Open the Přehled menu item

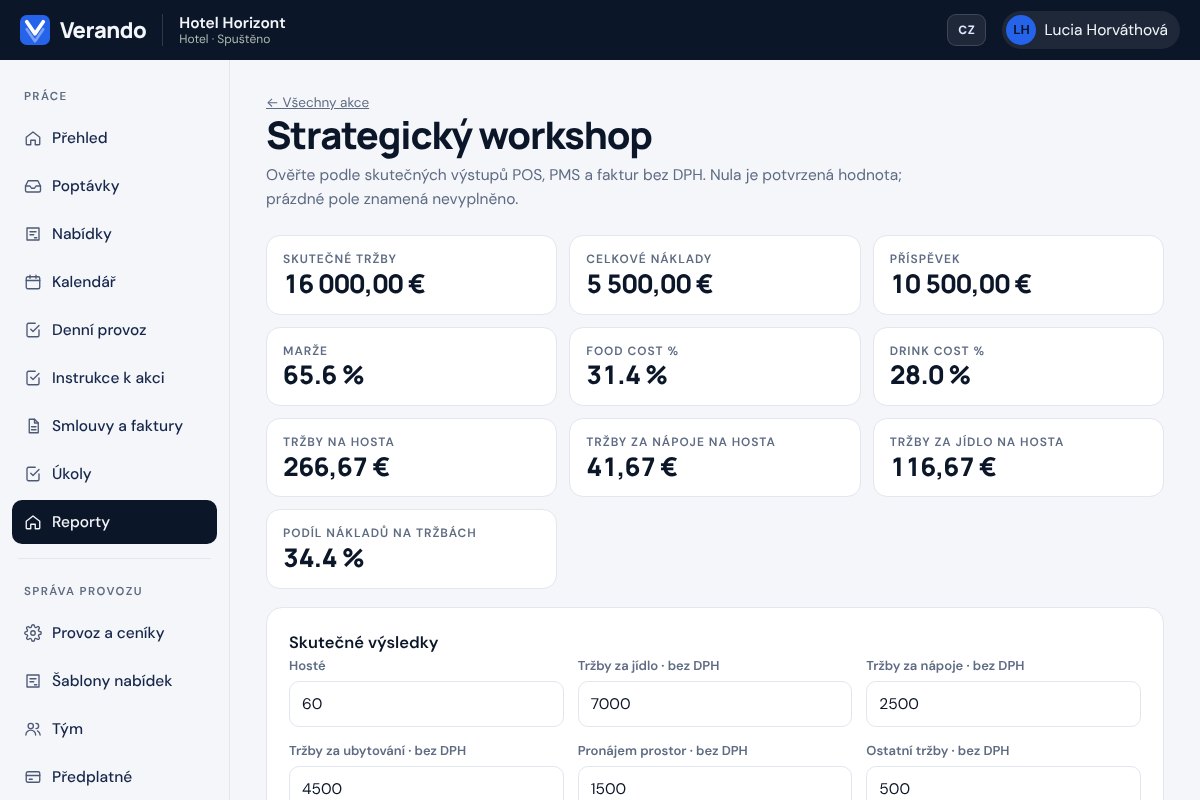114,138
